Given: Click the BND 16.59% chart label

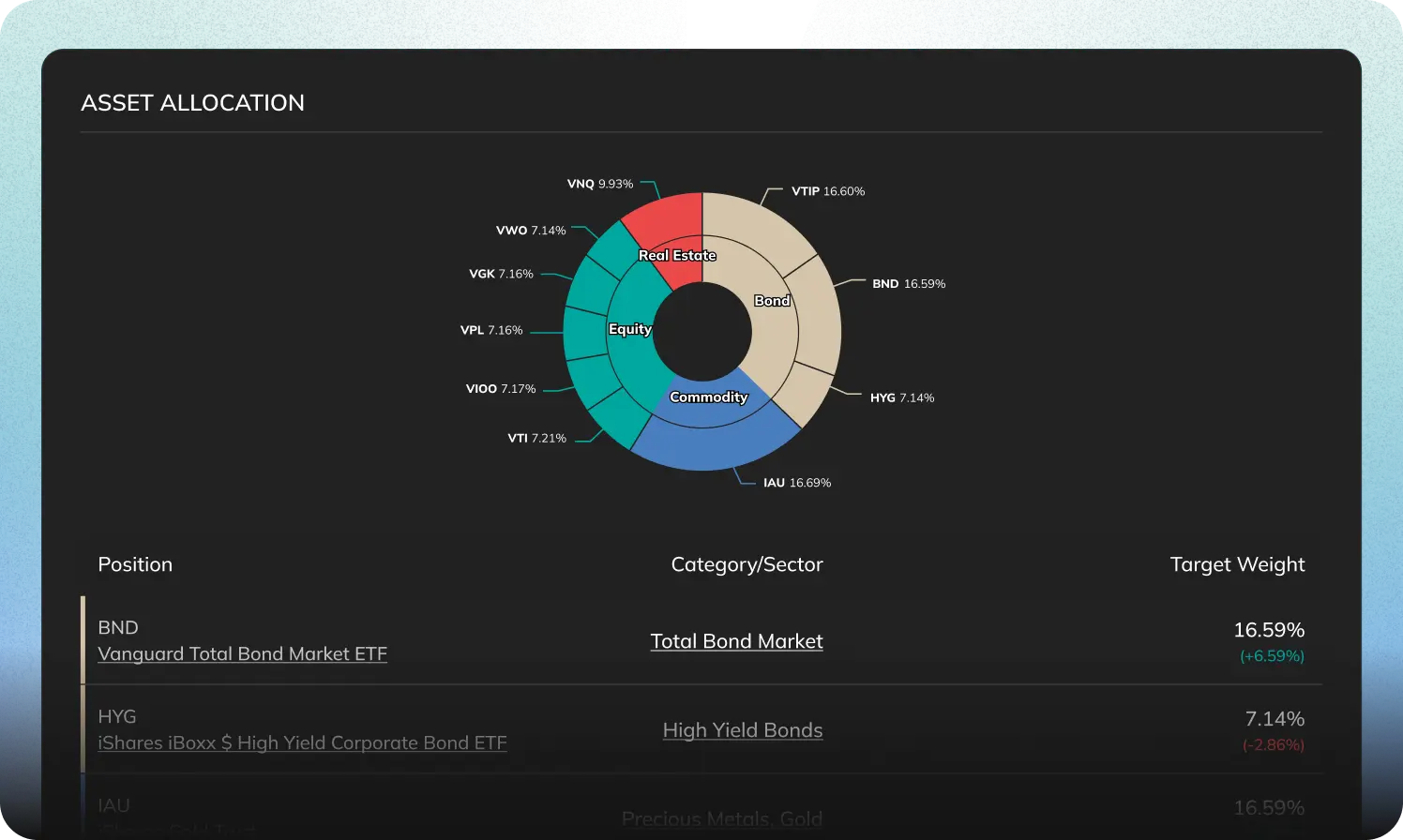Looking at the screenshot, I should point(909,283).
